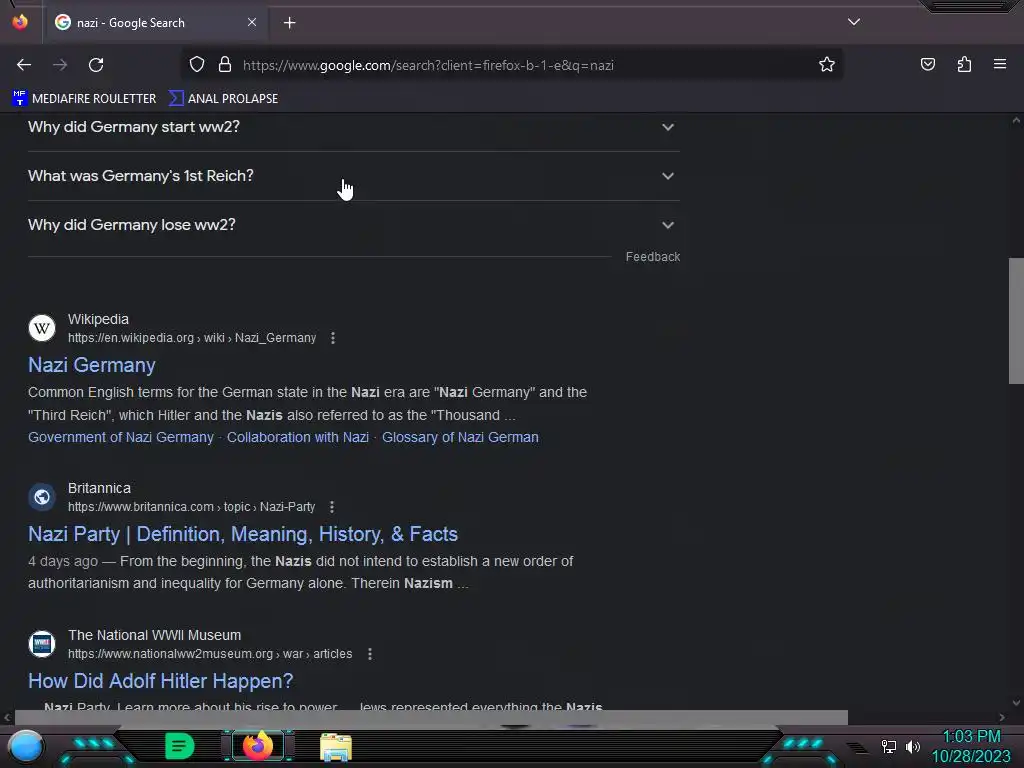This screenshot has height=768, width=1024.
Task: Click the scroll left arrow
Action: (x=7, y=717)
